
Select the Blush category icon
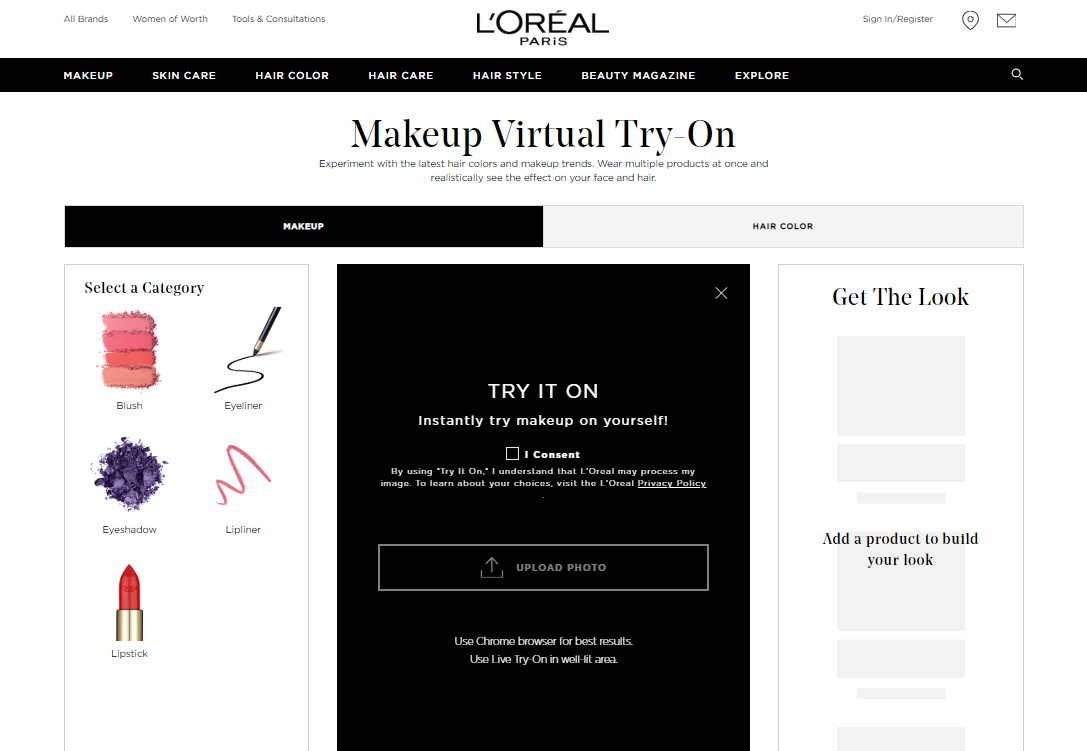[x=129, y=350]
